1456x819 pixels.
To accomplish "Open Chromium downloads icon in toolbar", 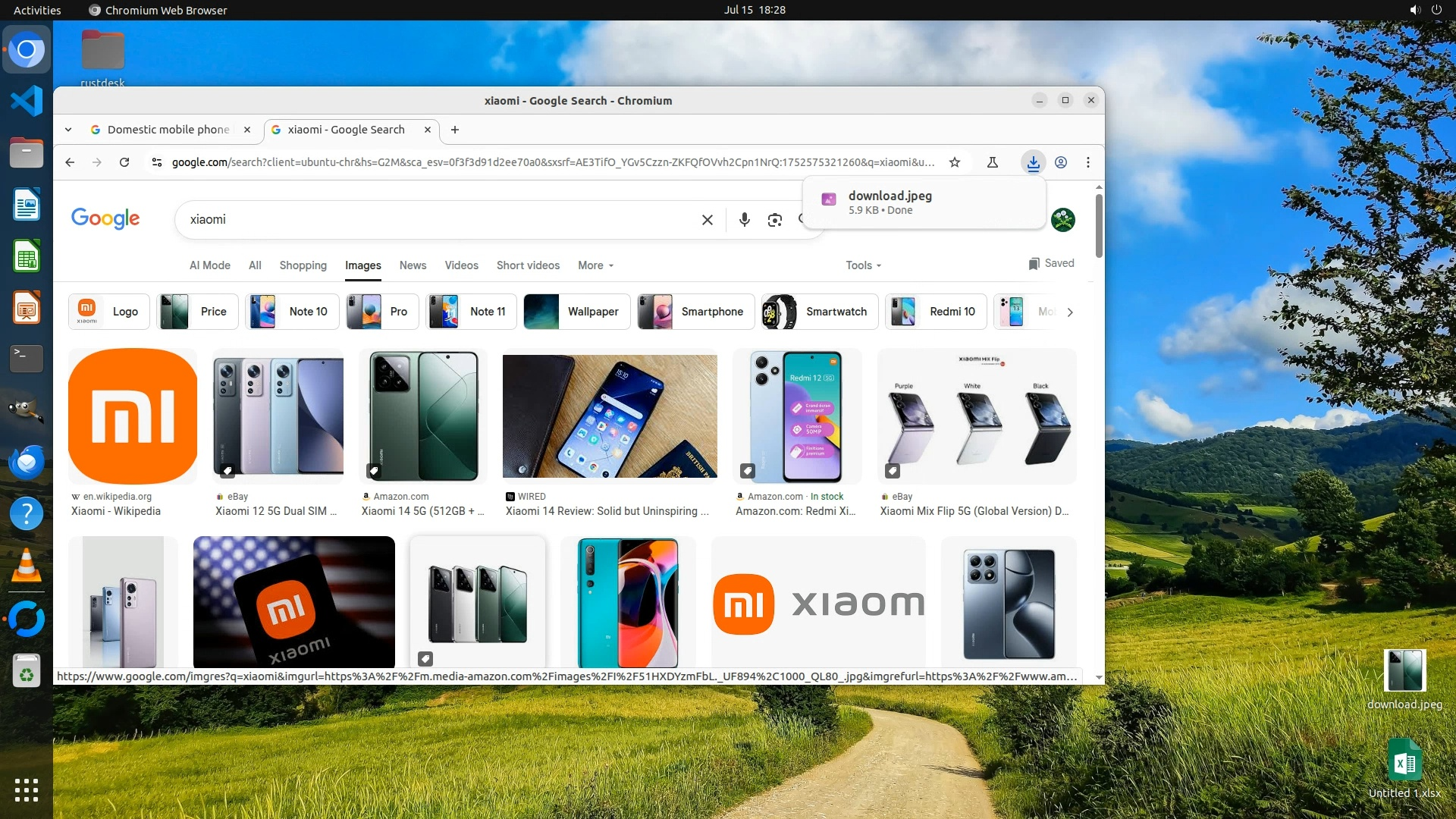I will point(1033,162).
